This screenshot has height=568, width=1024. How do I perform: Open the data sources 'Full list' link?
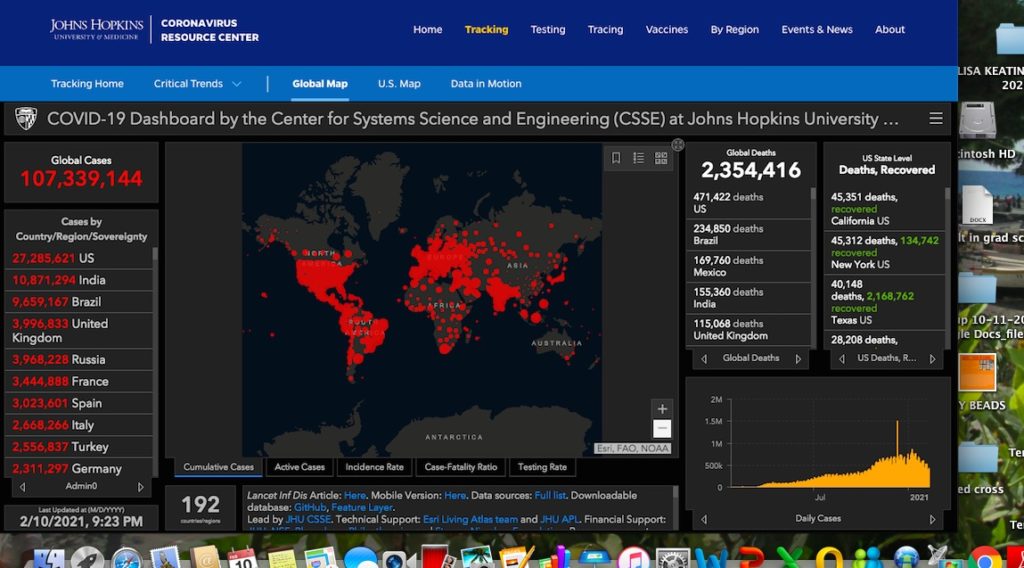tap(550, 496)
